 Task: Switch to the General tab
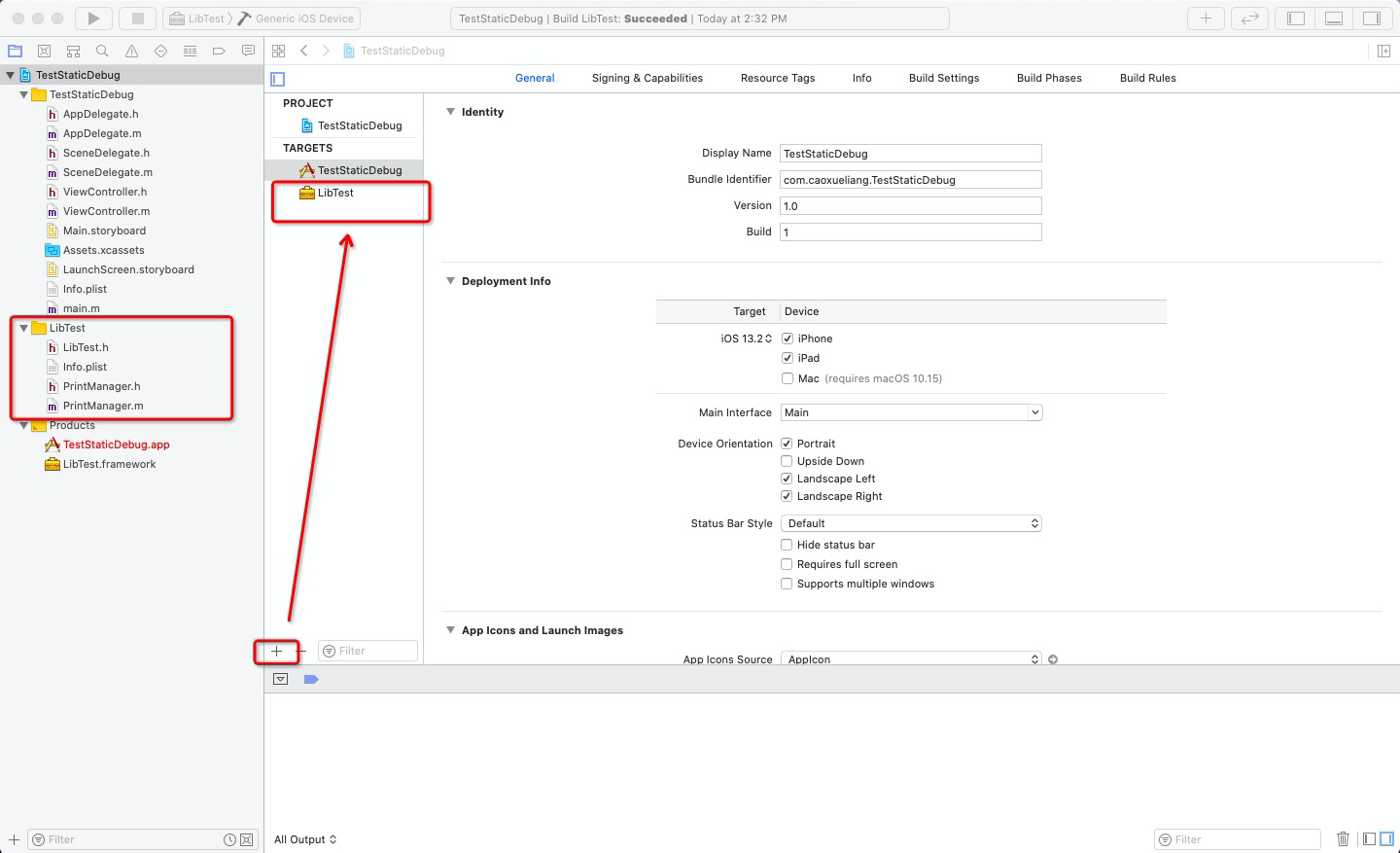(535, 78)
